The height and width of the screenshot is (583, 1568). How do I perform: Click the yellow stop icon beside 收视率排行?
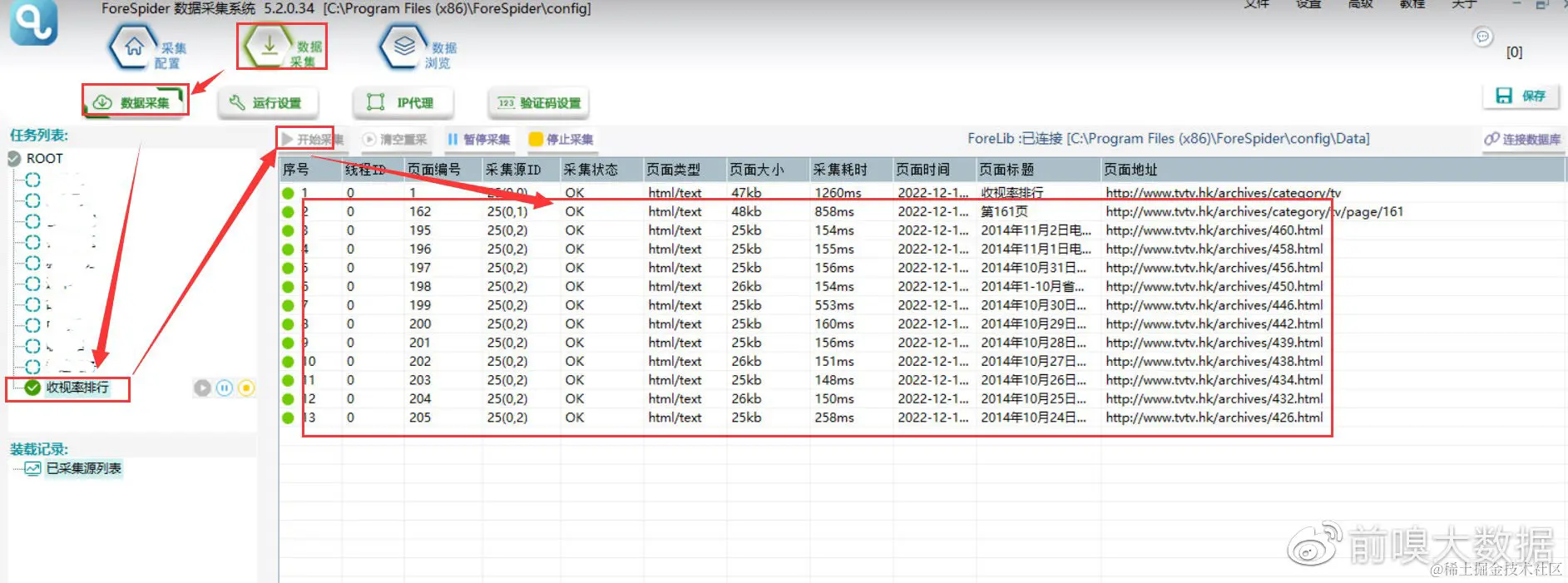(246, 388)
